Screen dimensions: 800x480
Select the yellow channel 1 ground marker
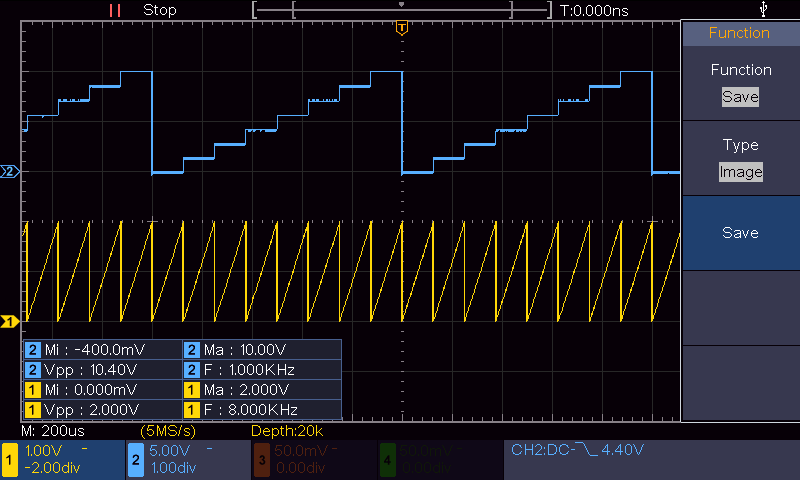point(10,321)
